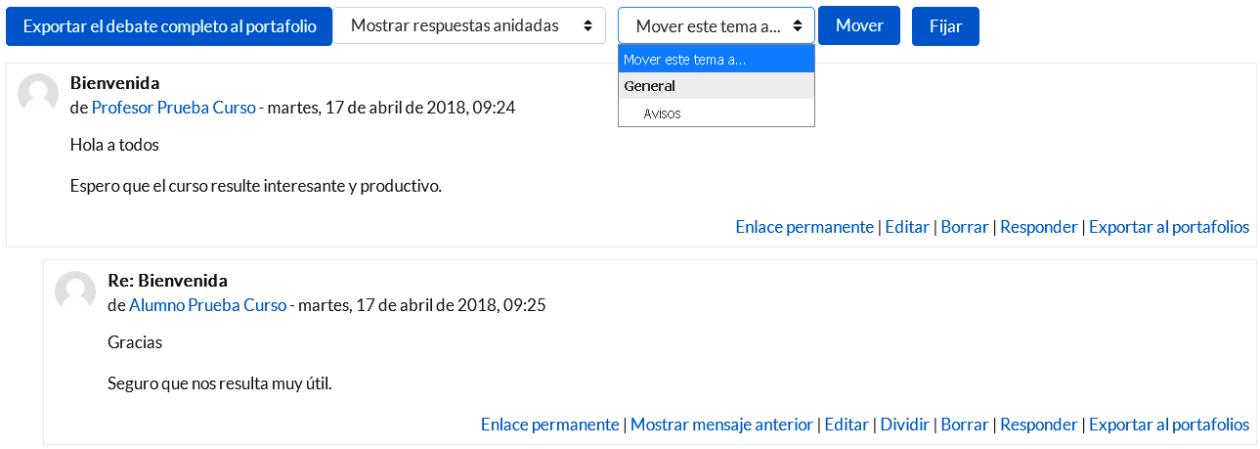Click Responder on the first post

(1038, 226)
